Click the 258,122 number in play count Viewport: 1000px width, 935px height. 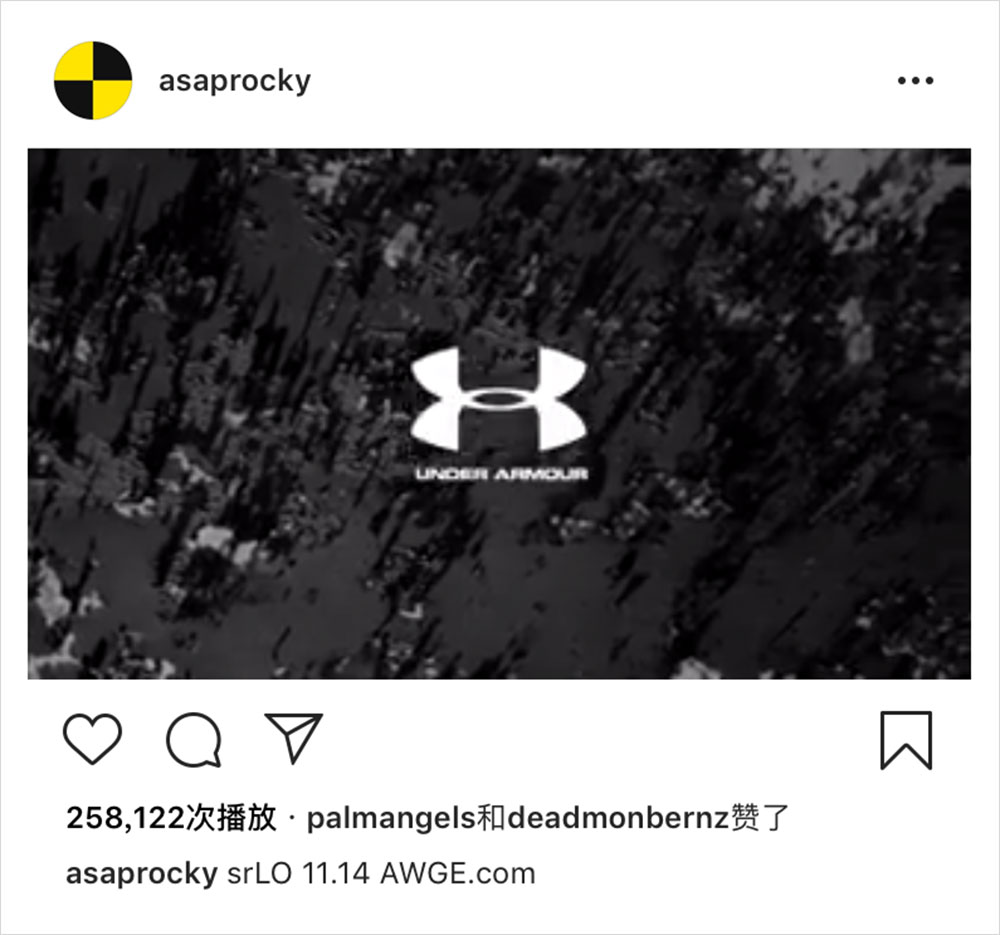(125, 818)
